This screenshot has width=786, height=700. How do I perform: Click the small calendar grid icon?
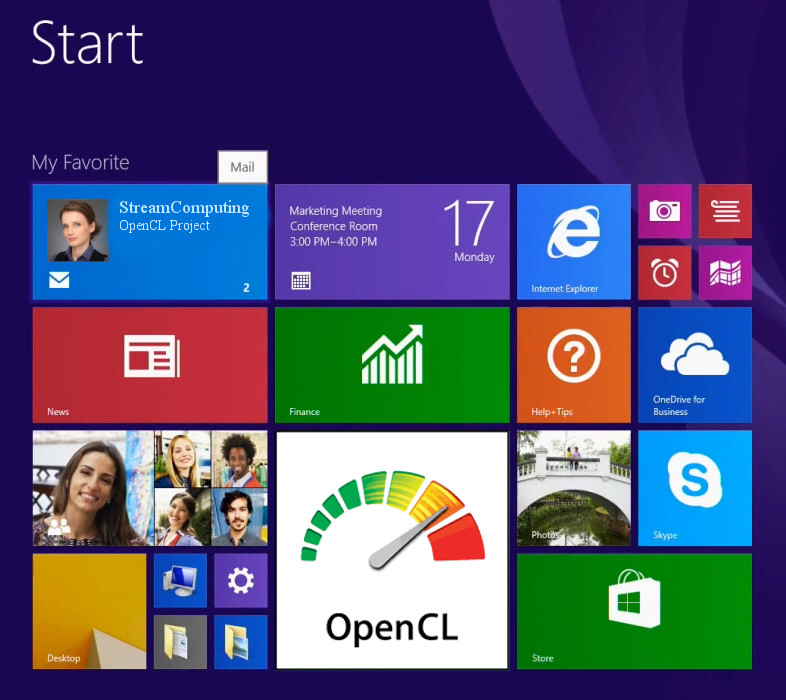pos(301,281)
